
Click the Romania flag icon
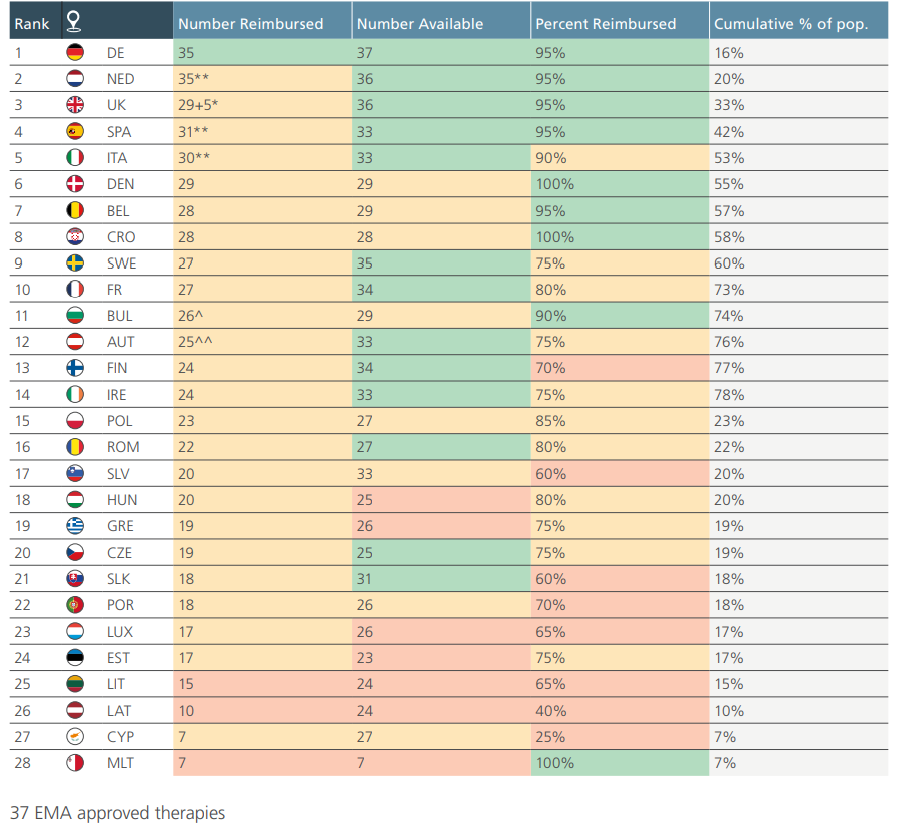[75, 447]
